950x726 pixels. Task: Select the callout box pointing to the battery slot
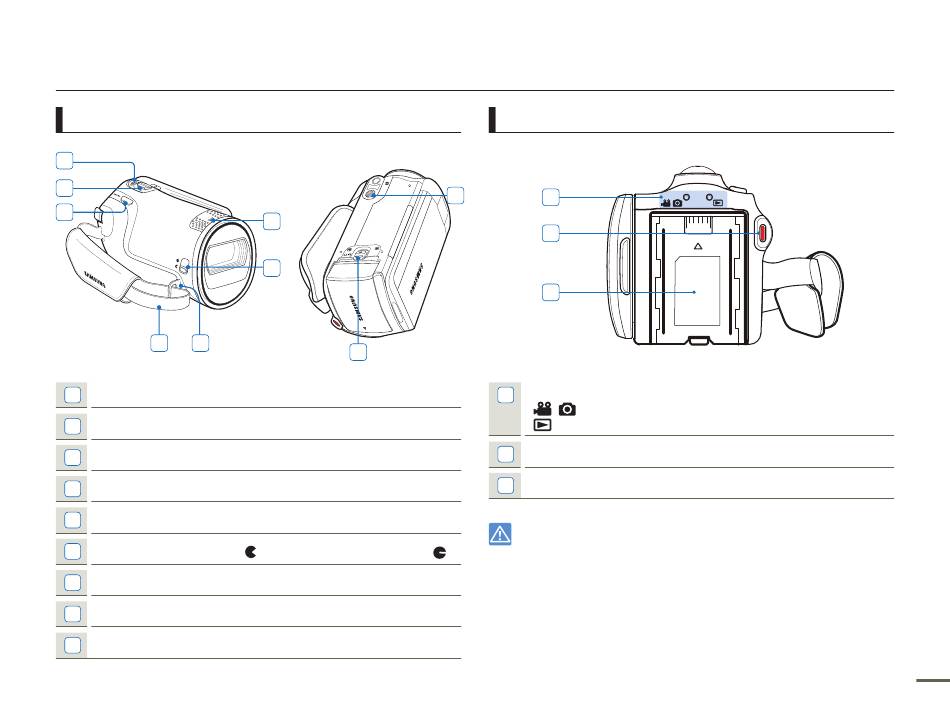click(x=550, y=292)
